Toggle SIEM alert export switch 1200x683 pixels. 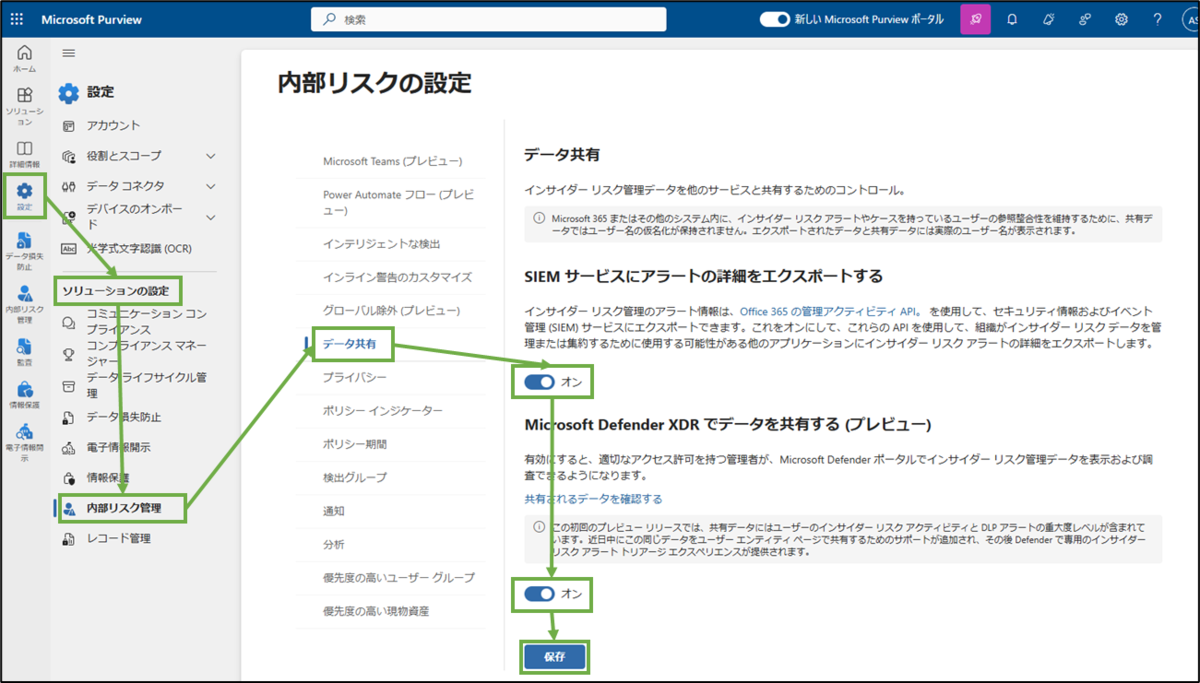pos(540,381)
